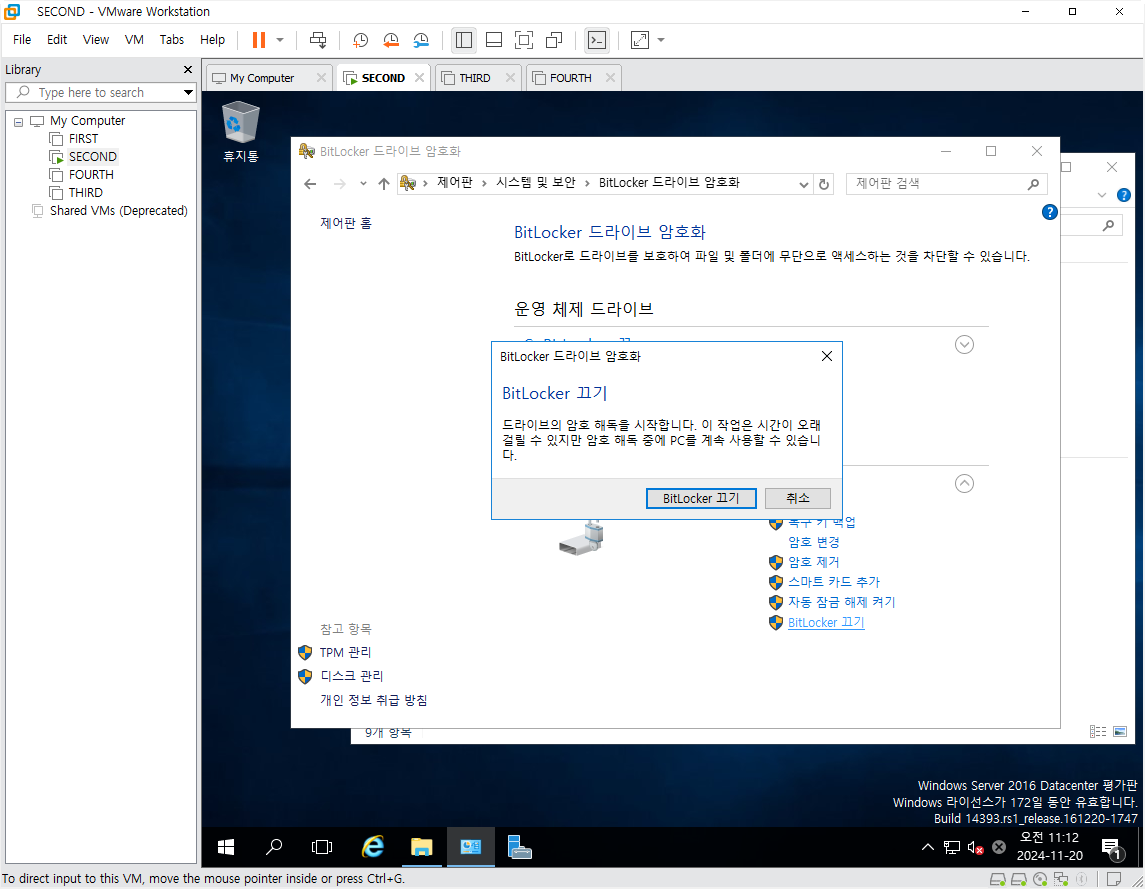The height and width of the screenshot is (889, 1145).
Task: Open the stretch guest dropdown arrow
Action: (661, 40)
